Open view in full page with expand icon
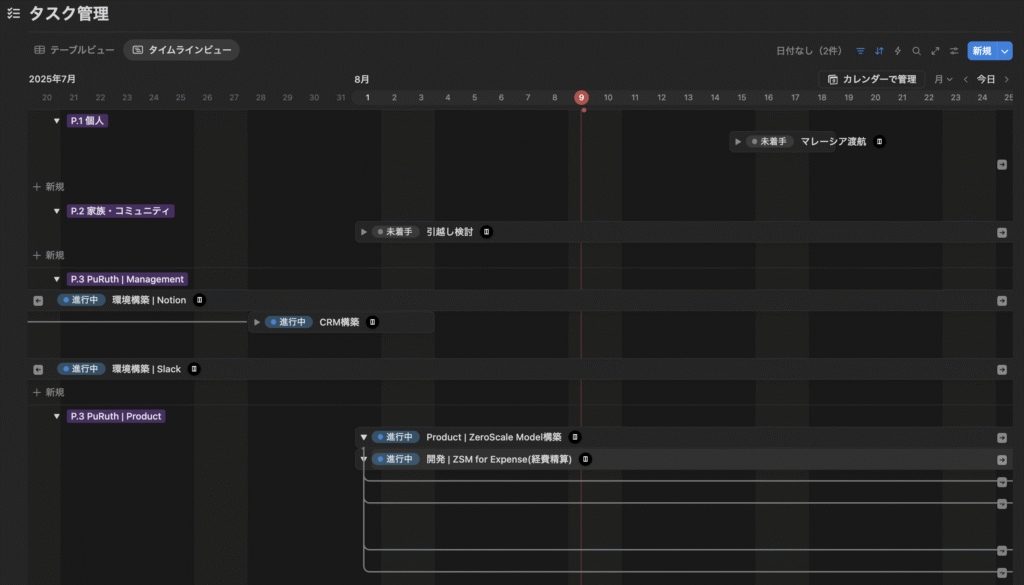This screenshot has width=1024, height=585. coord(935,50)
